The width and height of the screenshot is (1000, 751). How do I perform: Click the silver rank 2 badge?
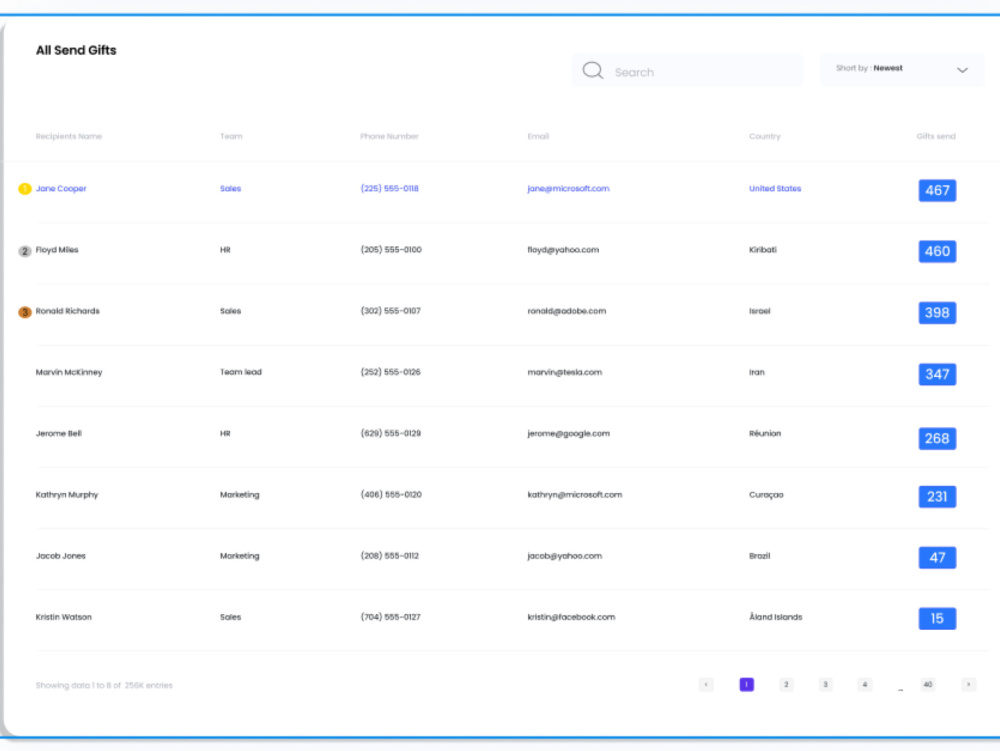pos(25,251)
